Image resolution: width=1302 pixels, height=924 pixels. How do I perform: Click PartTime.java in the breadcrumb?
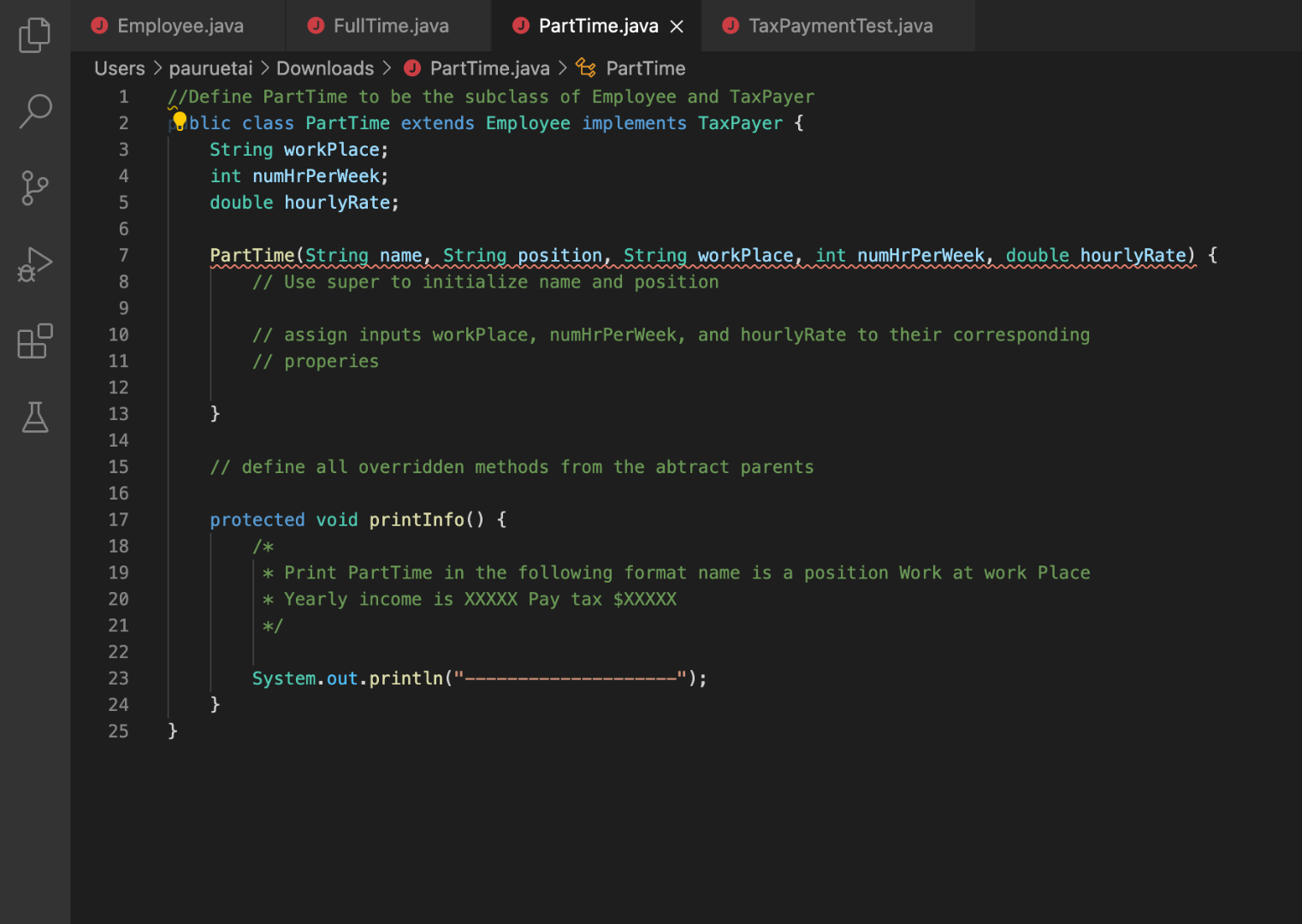coord(490,68)
